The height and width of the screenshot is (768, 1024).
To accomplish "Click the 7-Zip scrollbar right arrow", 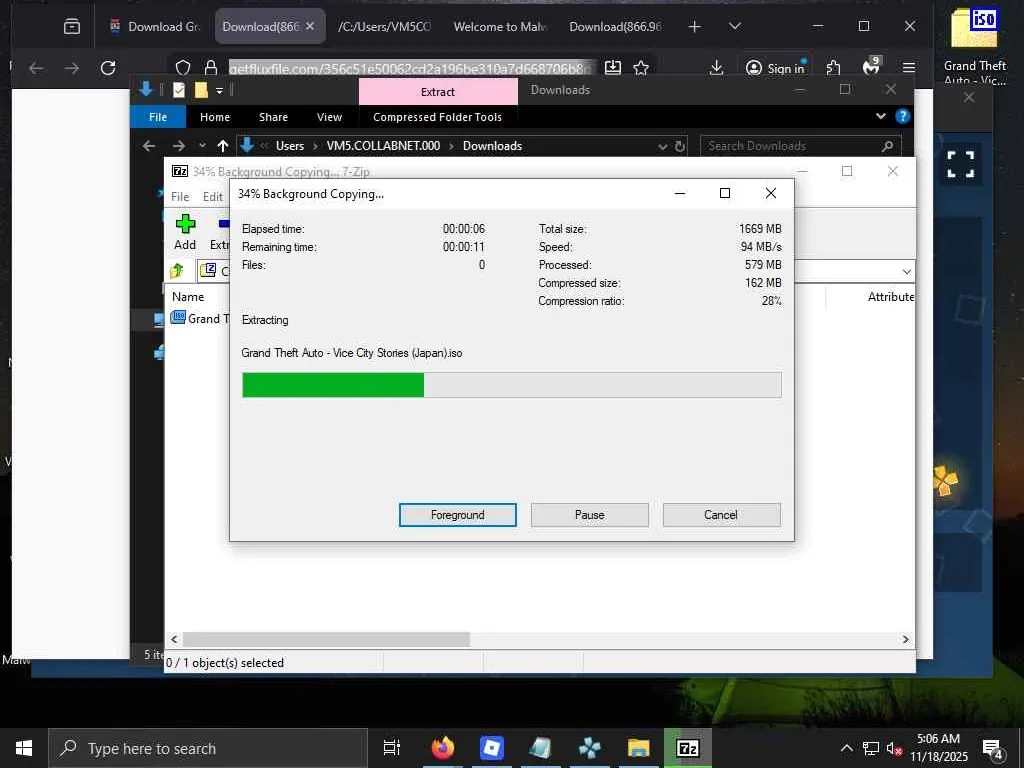I will tap(905, 639).
